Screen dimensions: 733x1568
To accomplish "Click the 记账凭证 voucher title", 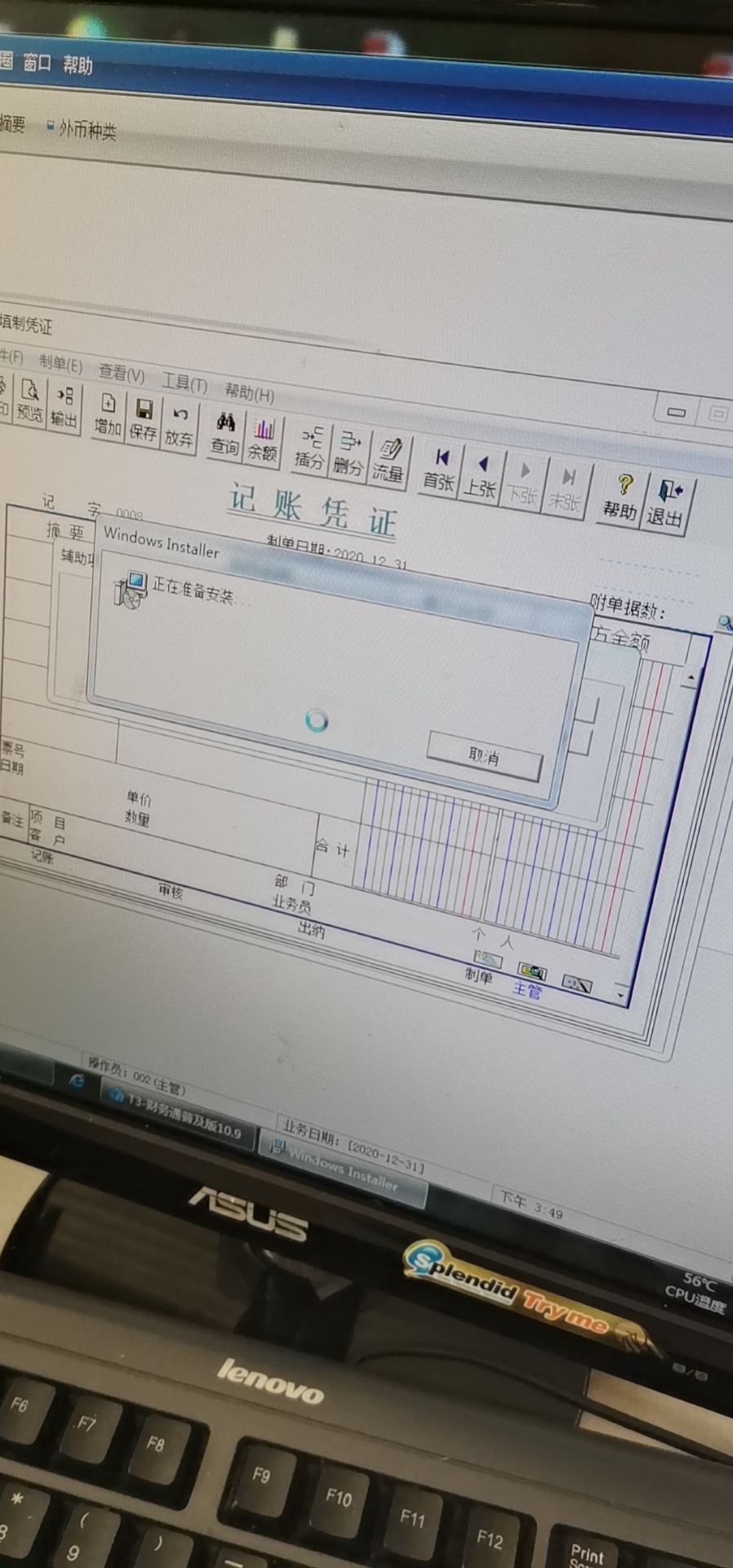I will coord(313,511).
